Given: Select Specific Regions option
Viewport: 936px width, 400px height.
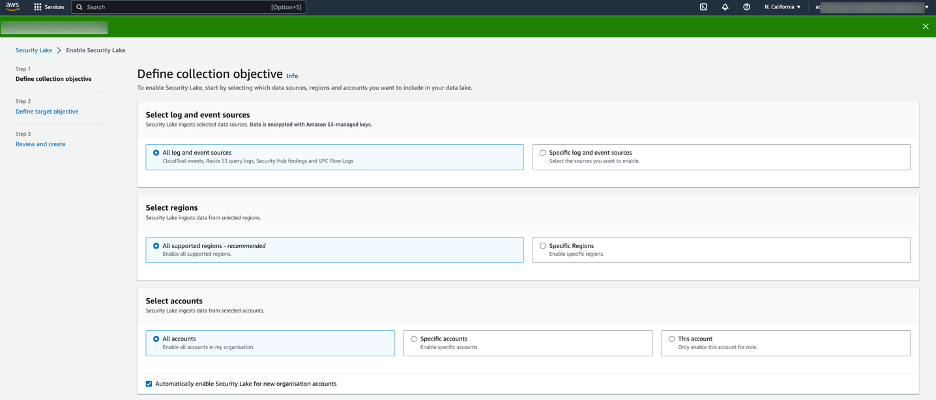Looking at the screenshot, I should pyautogui.click(x=721, y=250).
